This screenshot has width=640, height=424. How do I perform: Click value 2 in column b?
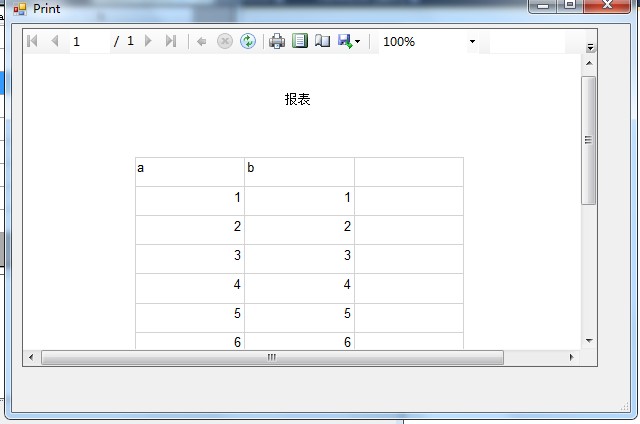[x=347, y=226]
